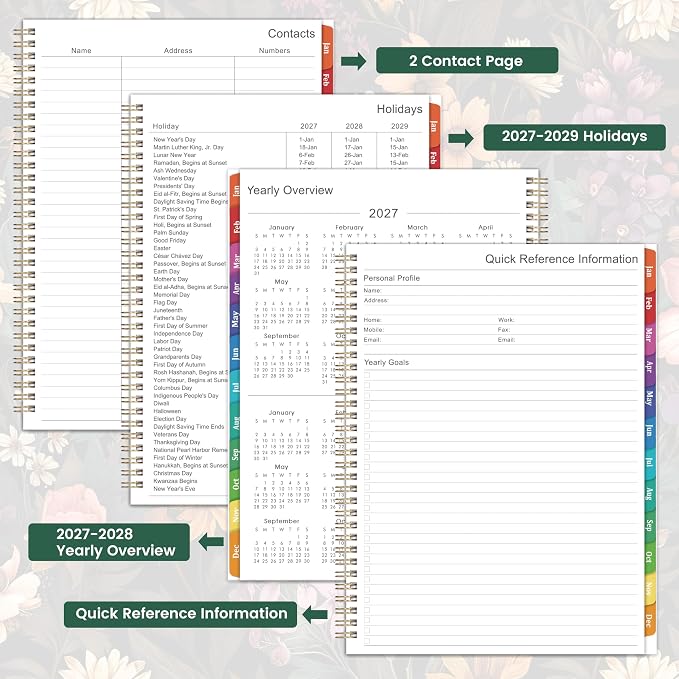Open the May tab on Yearly Overview page
This screenshot has width=679, height=679.
pyautogui.click(x=235, y=319)
